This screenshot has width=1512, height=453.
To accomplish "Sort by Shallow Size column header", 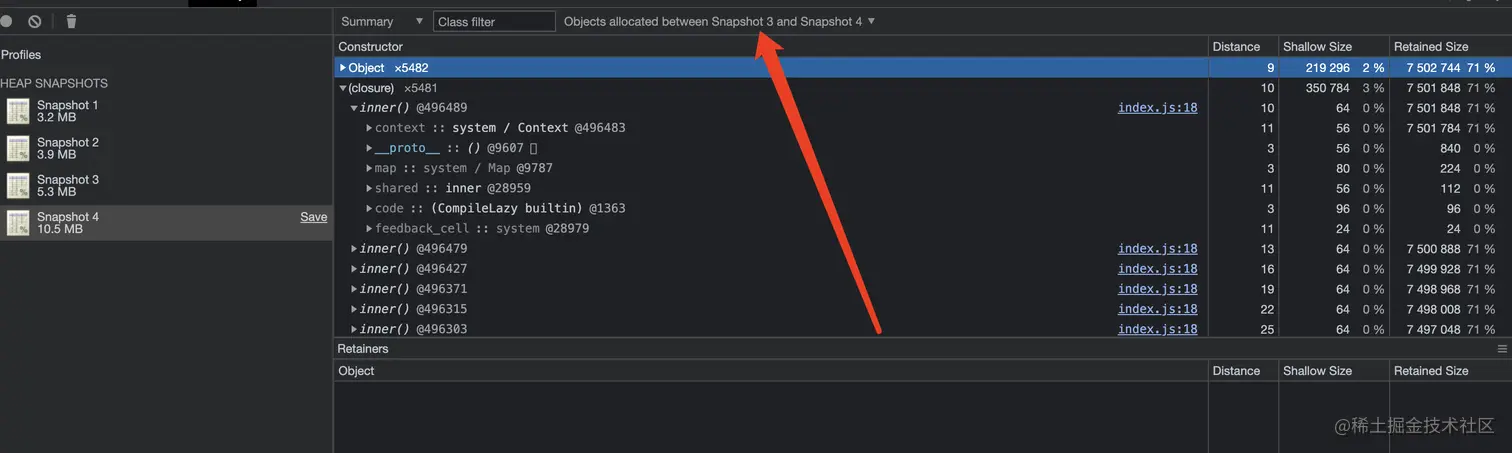I will (x=1317, y=47).
